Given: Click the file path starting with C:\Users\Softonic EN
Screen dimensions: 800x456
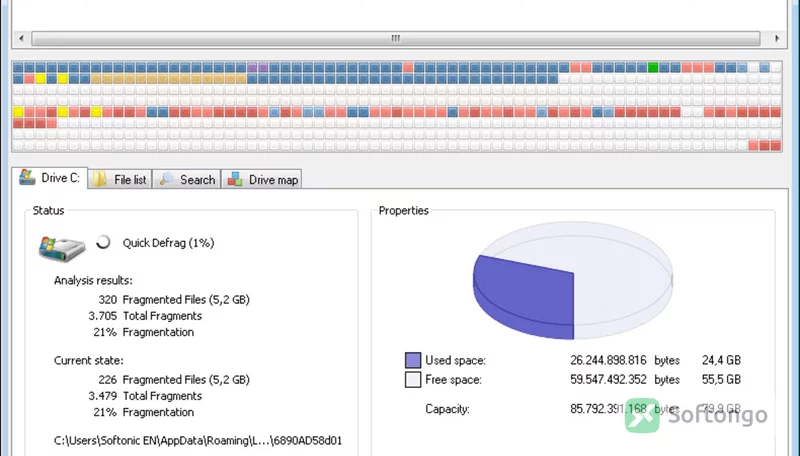Looking at the screenshot, I should click(x=198, y=440).
